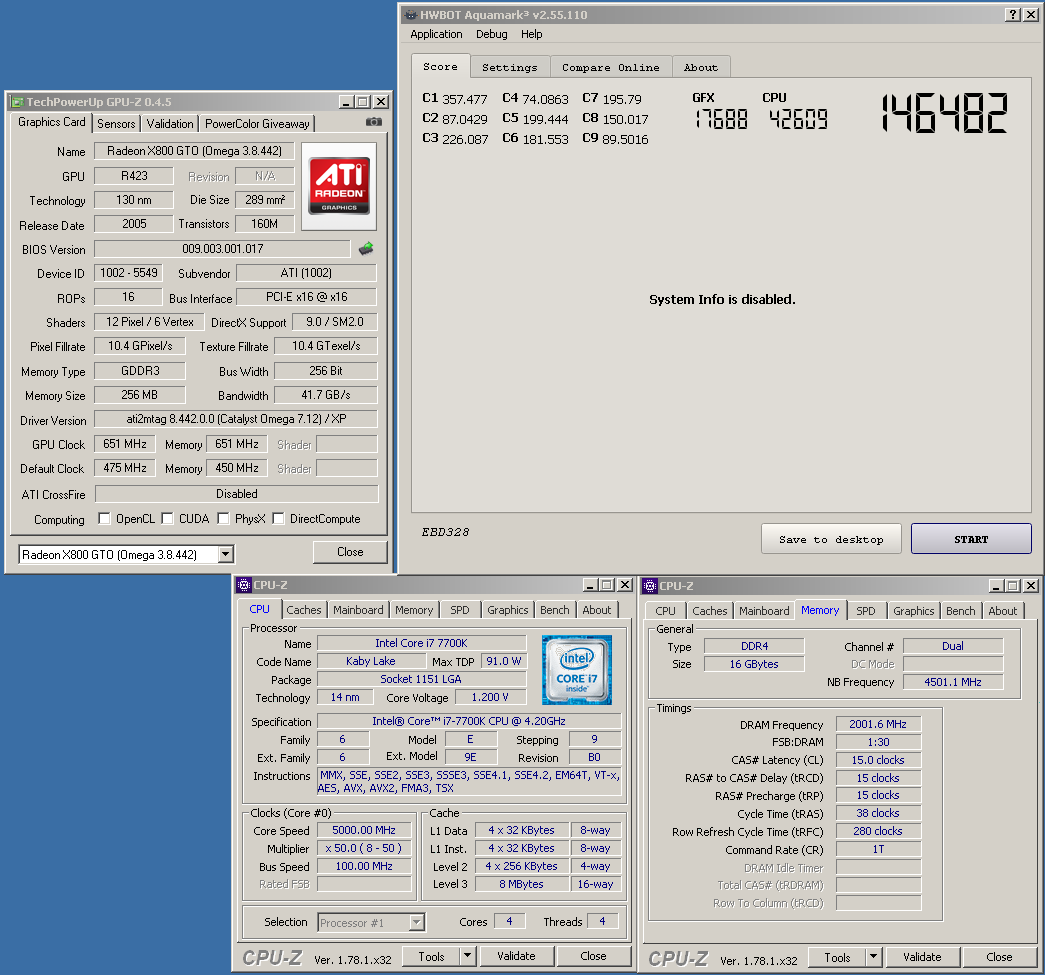Viewport: 1045px width, 975px height.
Task: Select the Score tab in Aquamark
Action: [441, 67]
